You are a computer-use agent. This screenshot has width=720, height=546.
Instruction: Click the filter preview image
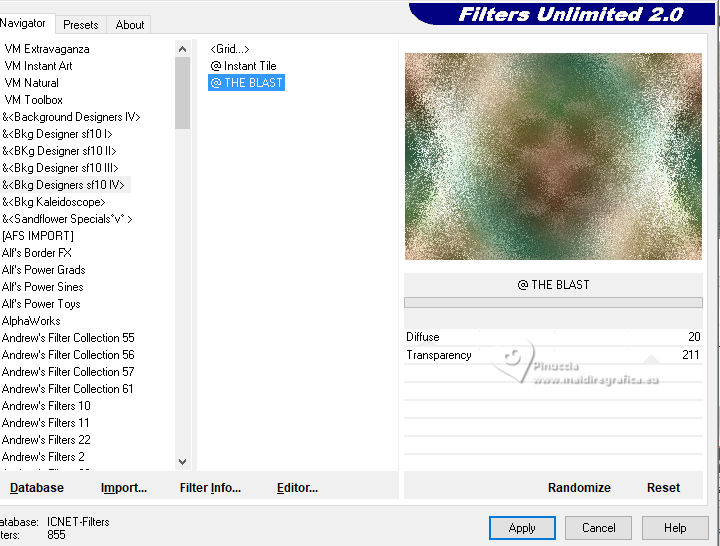click(553, 157)
